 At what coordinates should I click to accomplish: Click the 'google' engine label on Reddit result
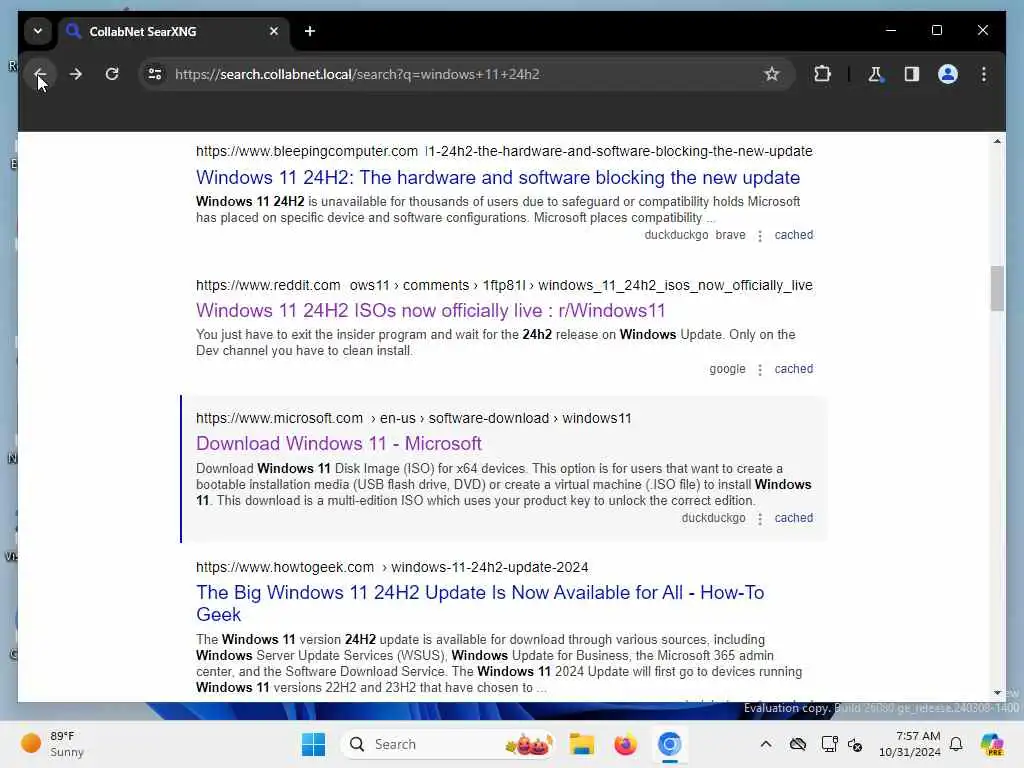coord(727,368)
